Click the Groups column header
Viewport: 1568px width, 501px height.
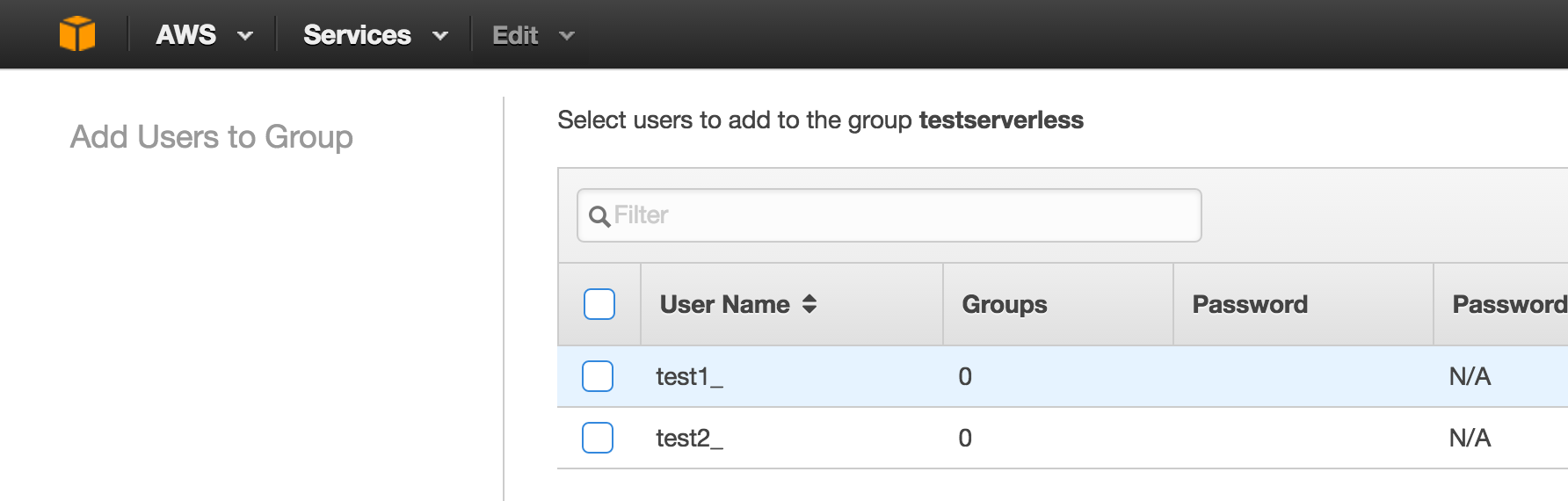point(1005,304)
